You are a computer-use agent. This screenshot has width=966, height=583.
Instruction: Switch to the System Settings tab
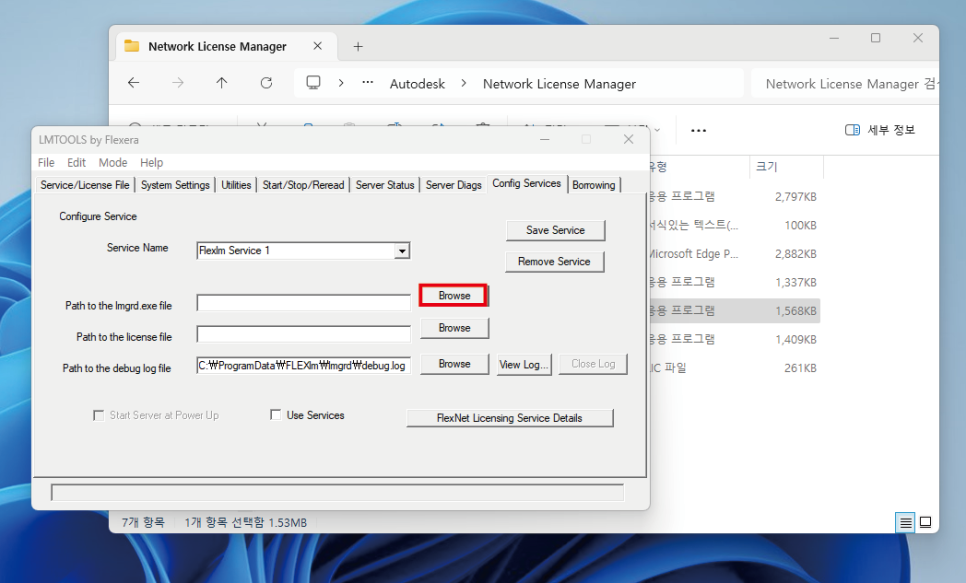175,185
